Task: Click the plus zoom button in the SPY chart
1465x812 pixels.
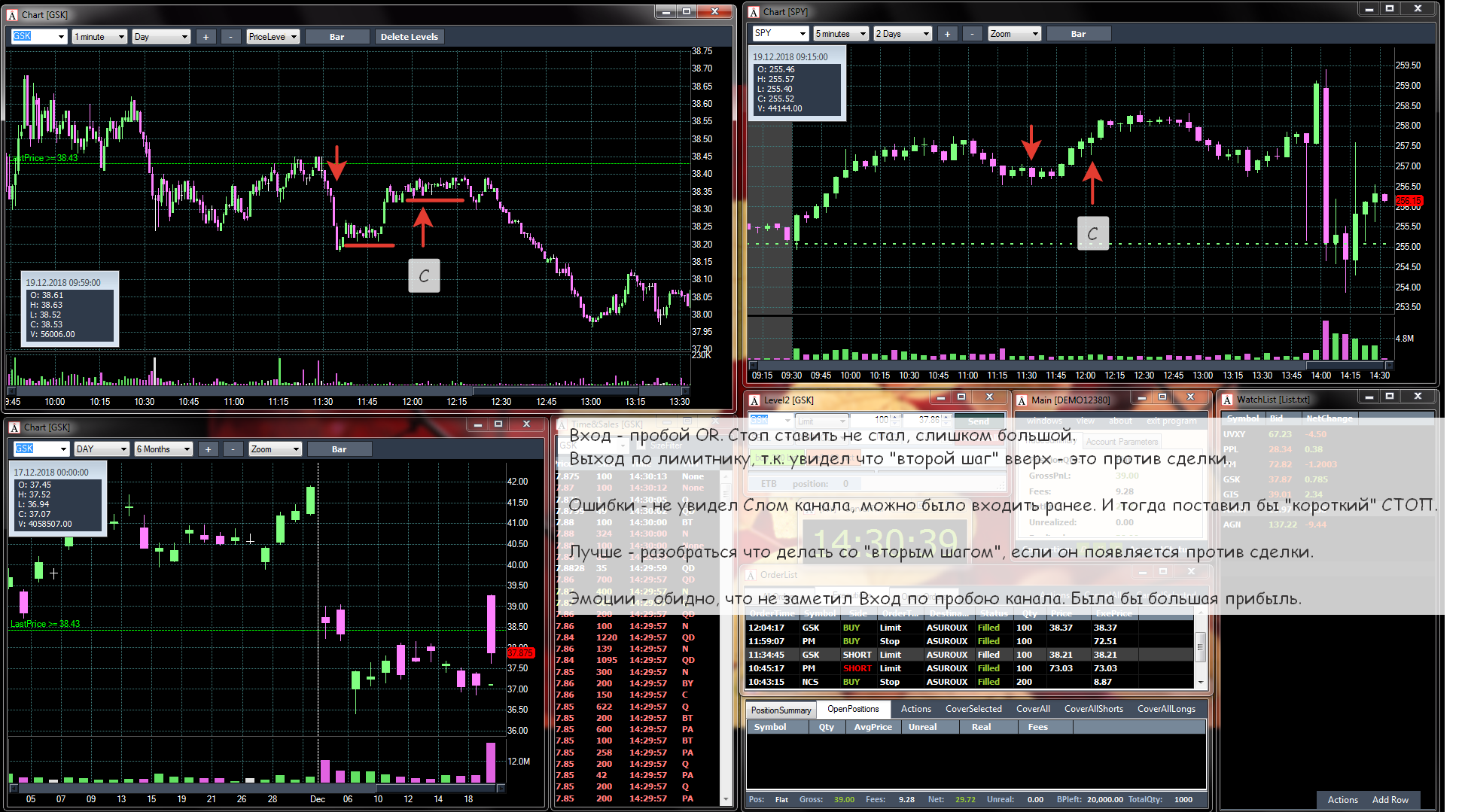Action: [947, 34]
